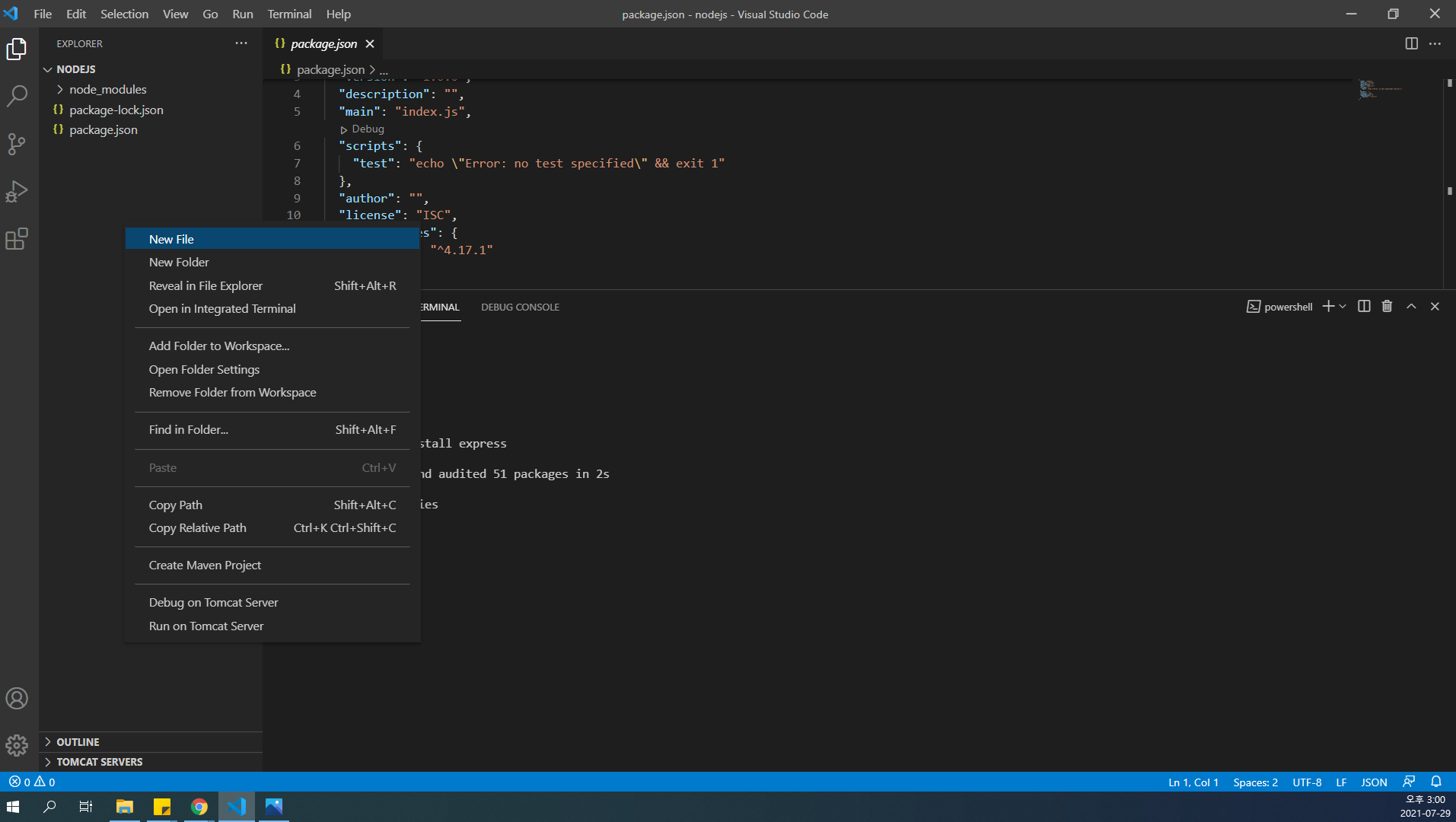Open notifications bell in status bar
The width and height of the screenshot is (1456, 822).
(x=1436, y=782)
